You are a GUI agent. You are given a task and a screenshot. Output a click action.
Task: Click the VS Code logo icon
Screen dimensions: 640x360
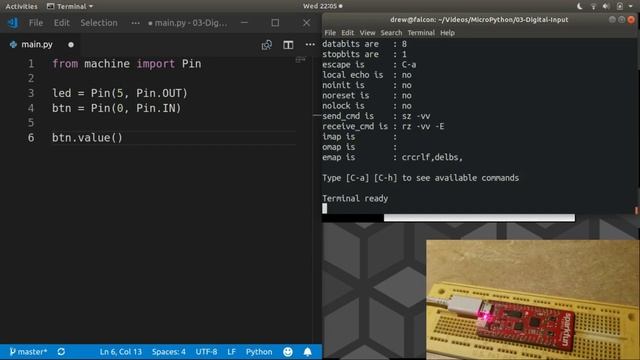pyautogui.click(x=13, y=23)
